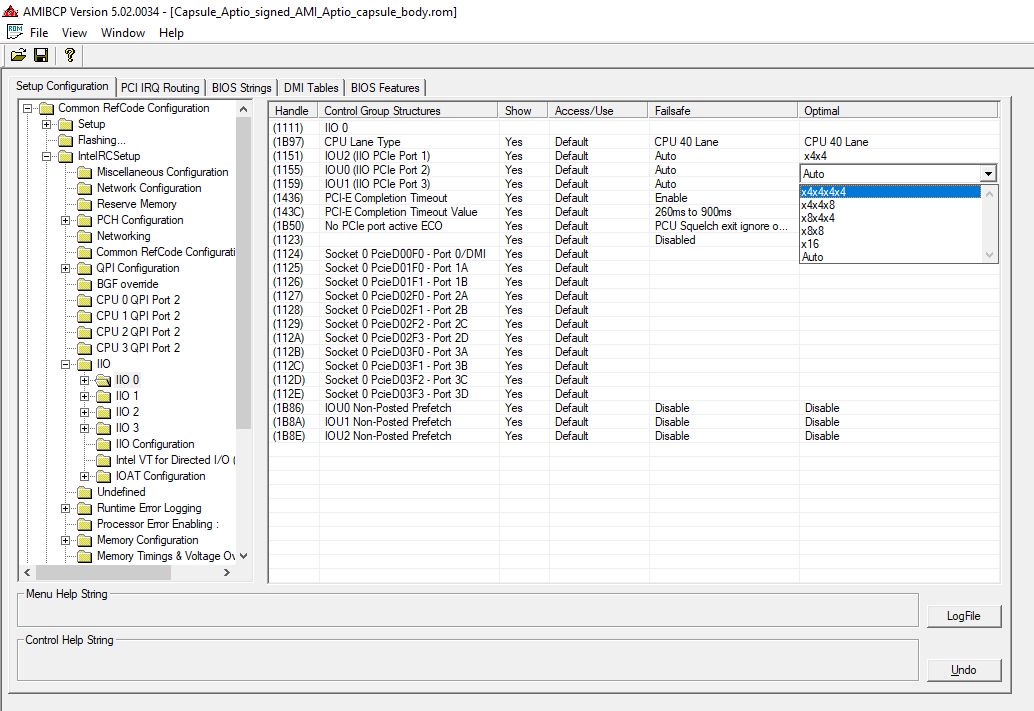Click the IOAT Configuration folder icon
1034x711 pixels.
pyautogui.click(x=104, y=476)
